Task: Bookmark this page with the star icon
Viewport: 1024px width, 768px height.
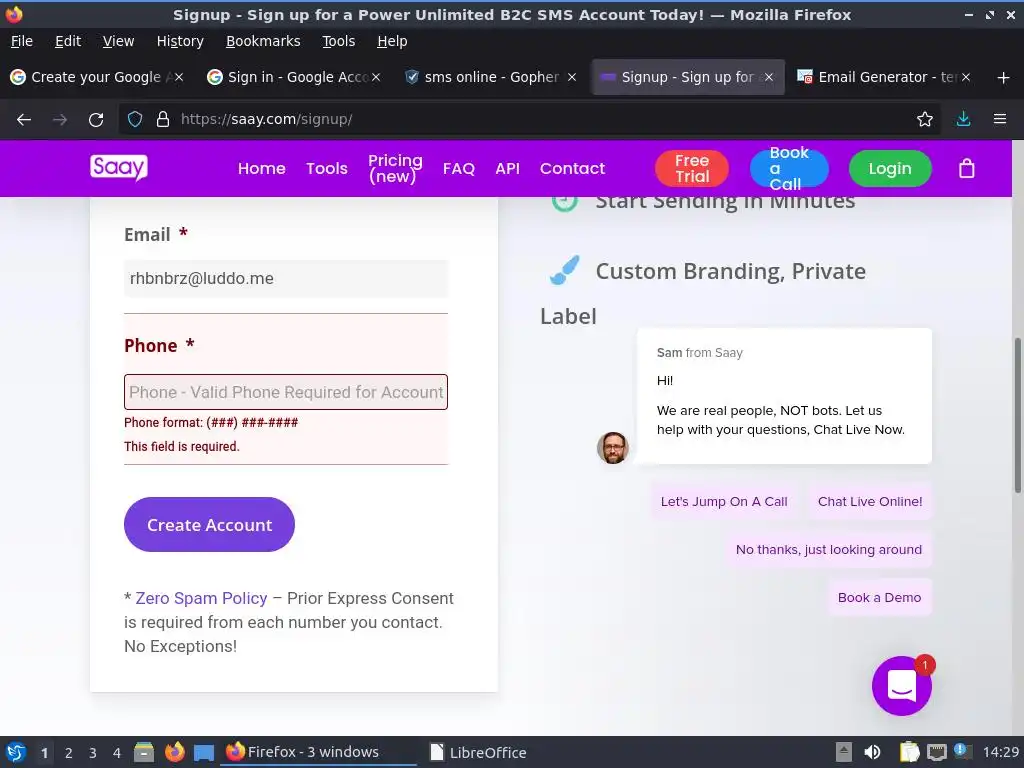Action: 924,120
